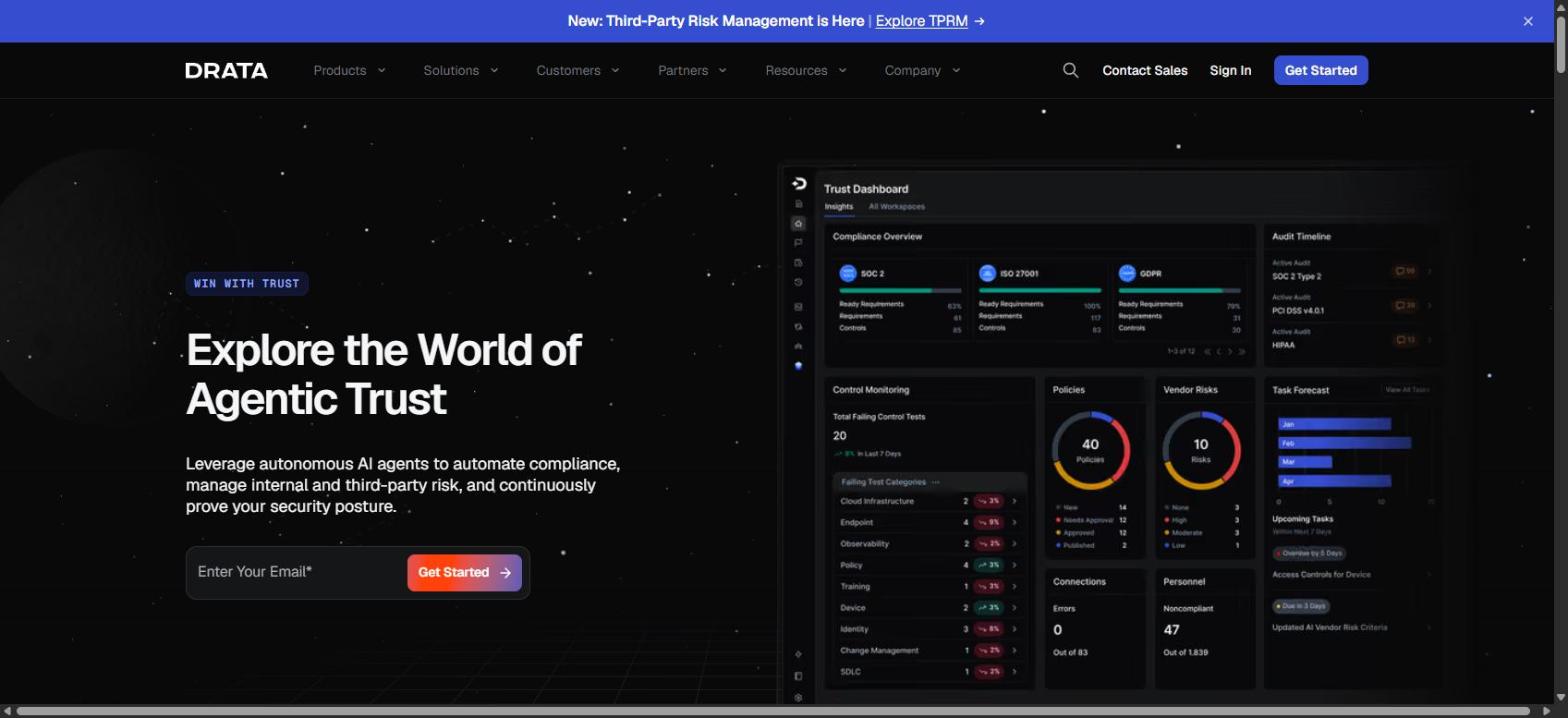1568x718 pixels.
Task: Expand the Products navigation dropdown
Action: point(349,70)
